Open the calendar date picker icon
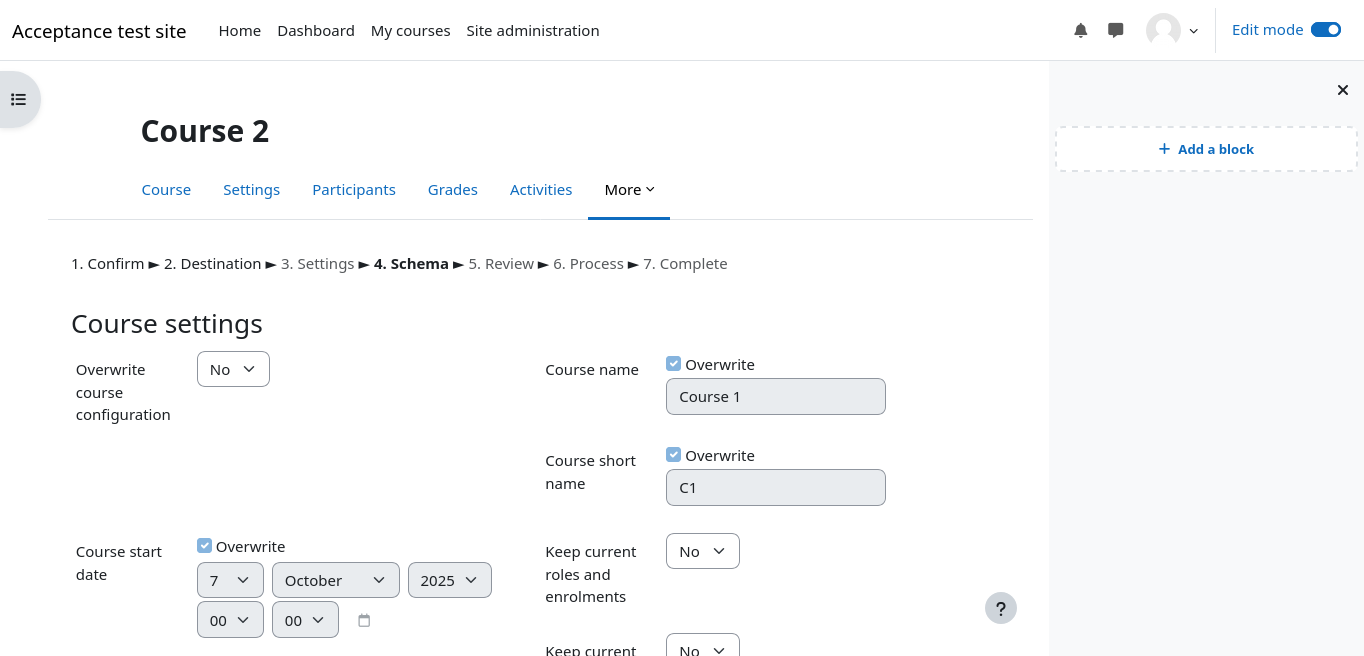Viewport: 1364px width, 656px height. click(364, 621)
